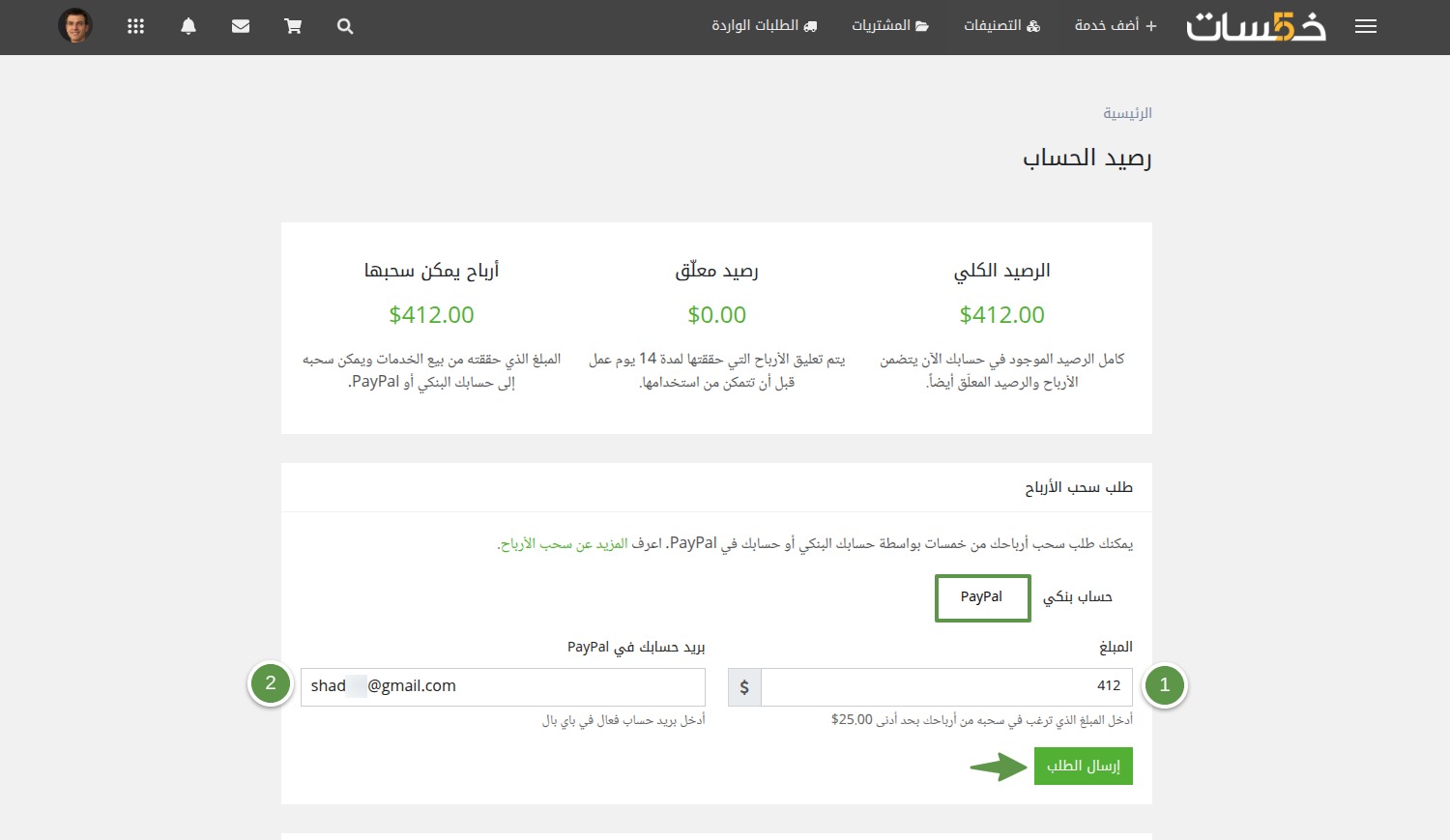
Task: Click the dollar sign addon beside amount
Action: (x=744, y=687)
